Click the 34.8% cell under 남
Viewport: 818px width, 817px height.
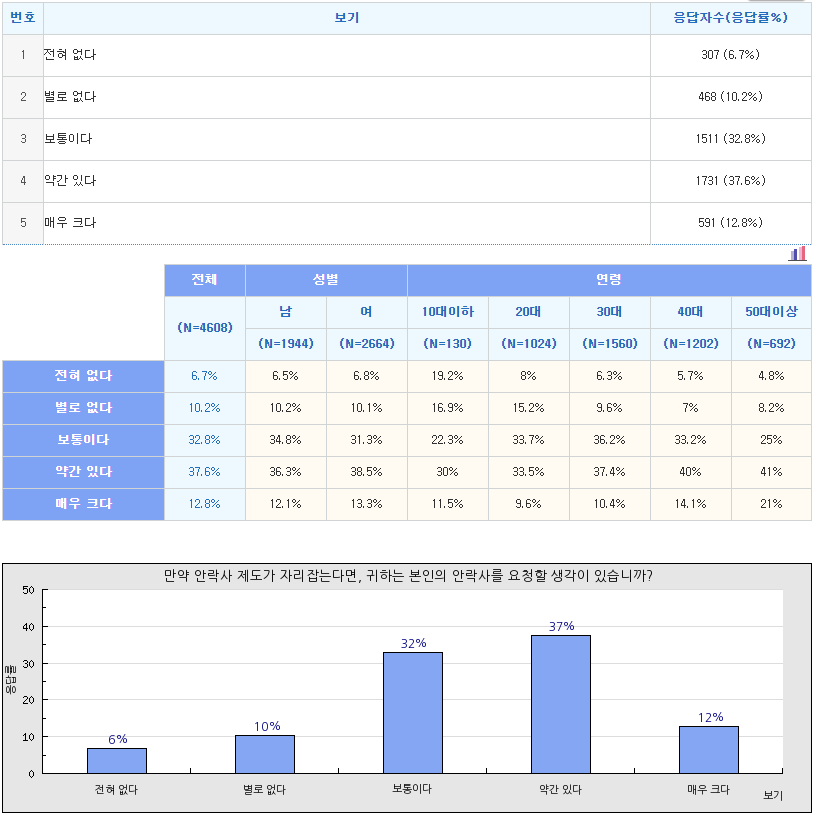(x=285, y=440)
